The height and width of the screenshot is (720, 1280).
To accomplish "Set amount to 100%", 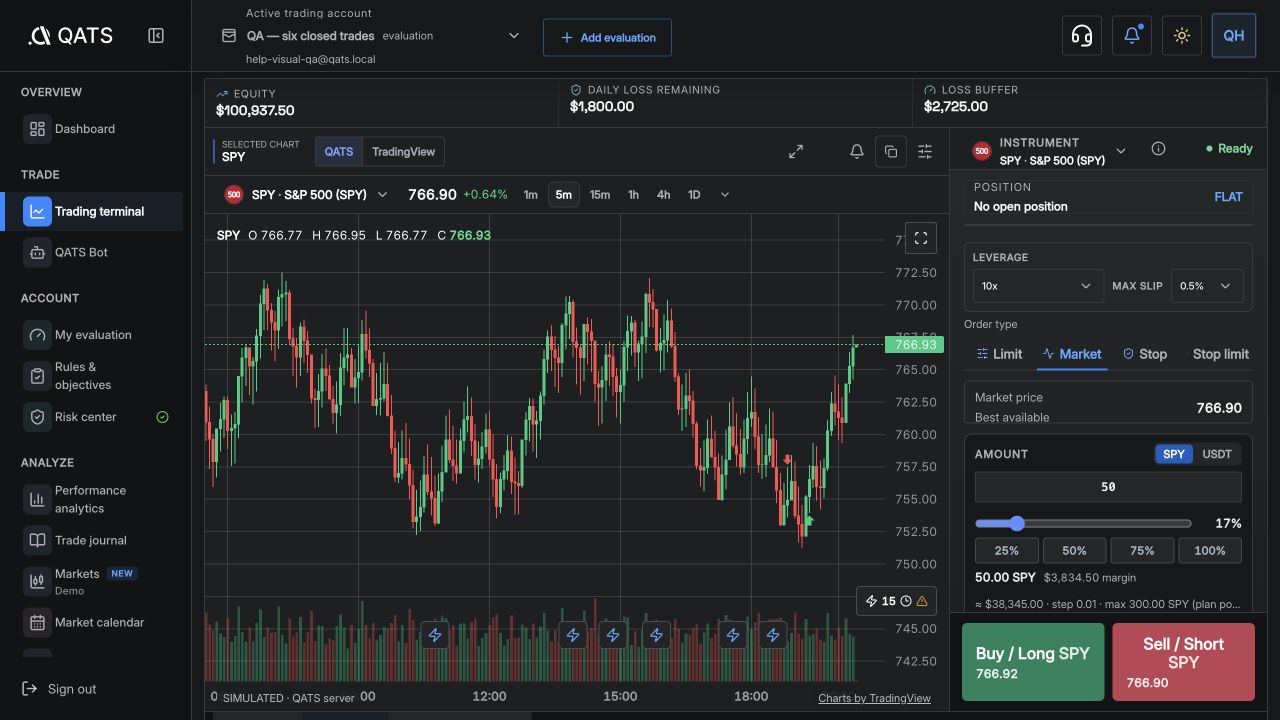I will click(1210, 551).
